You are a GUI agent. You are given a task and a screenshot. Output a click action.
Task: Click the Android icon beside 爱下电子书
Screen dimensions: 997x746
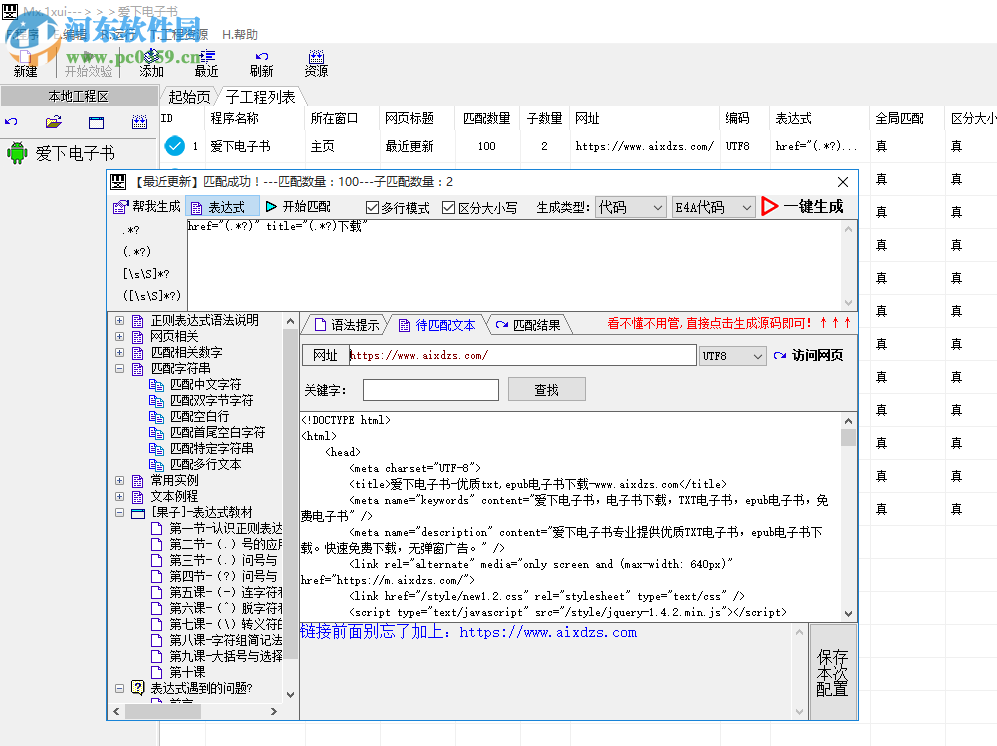[17, 154]
